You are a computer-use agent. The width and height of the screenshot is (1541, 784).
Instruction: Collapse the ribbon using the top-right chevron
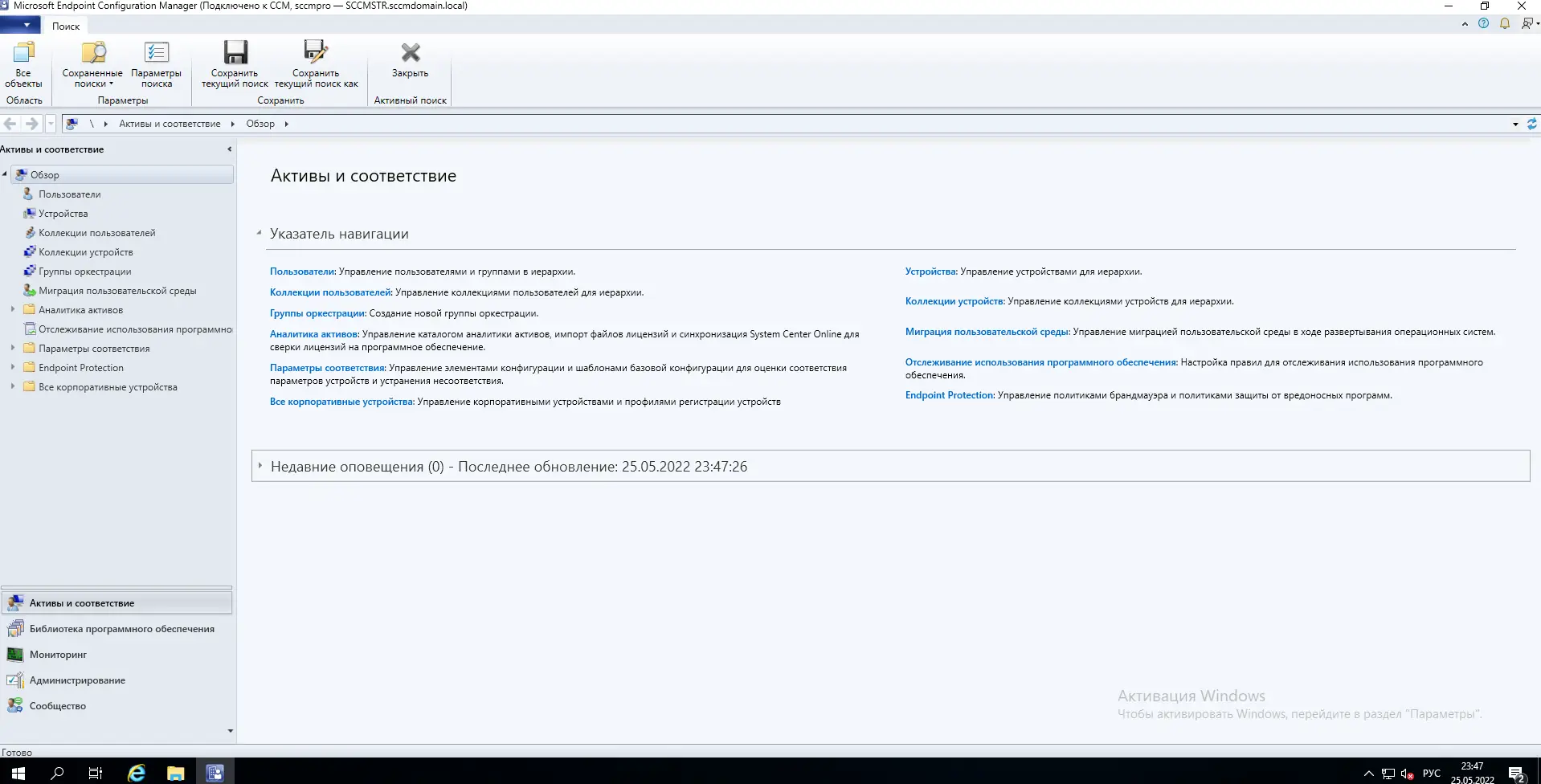1465,24
